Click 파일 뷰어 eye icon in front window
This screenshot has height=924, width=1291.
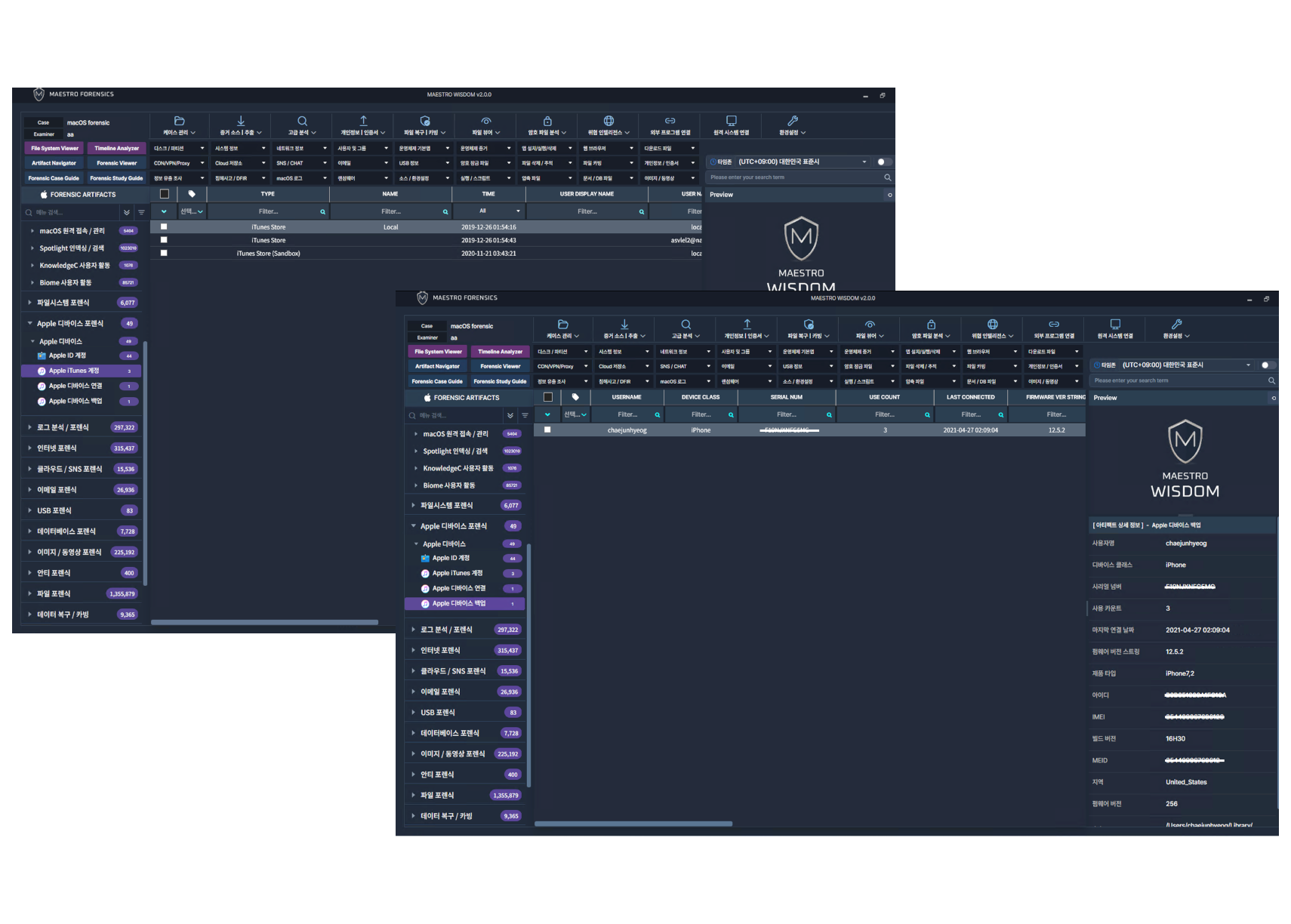point(870,324)
